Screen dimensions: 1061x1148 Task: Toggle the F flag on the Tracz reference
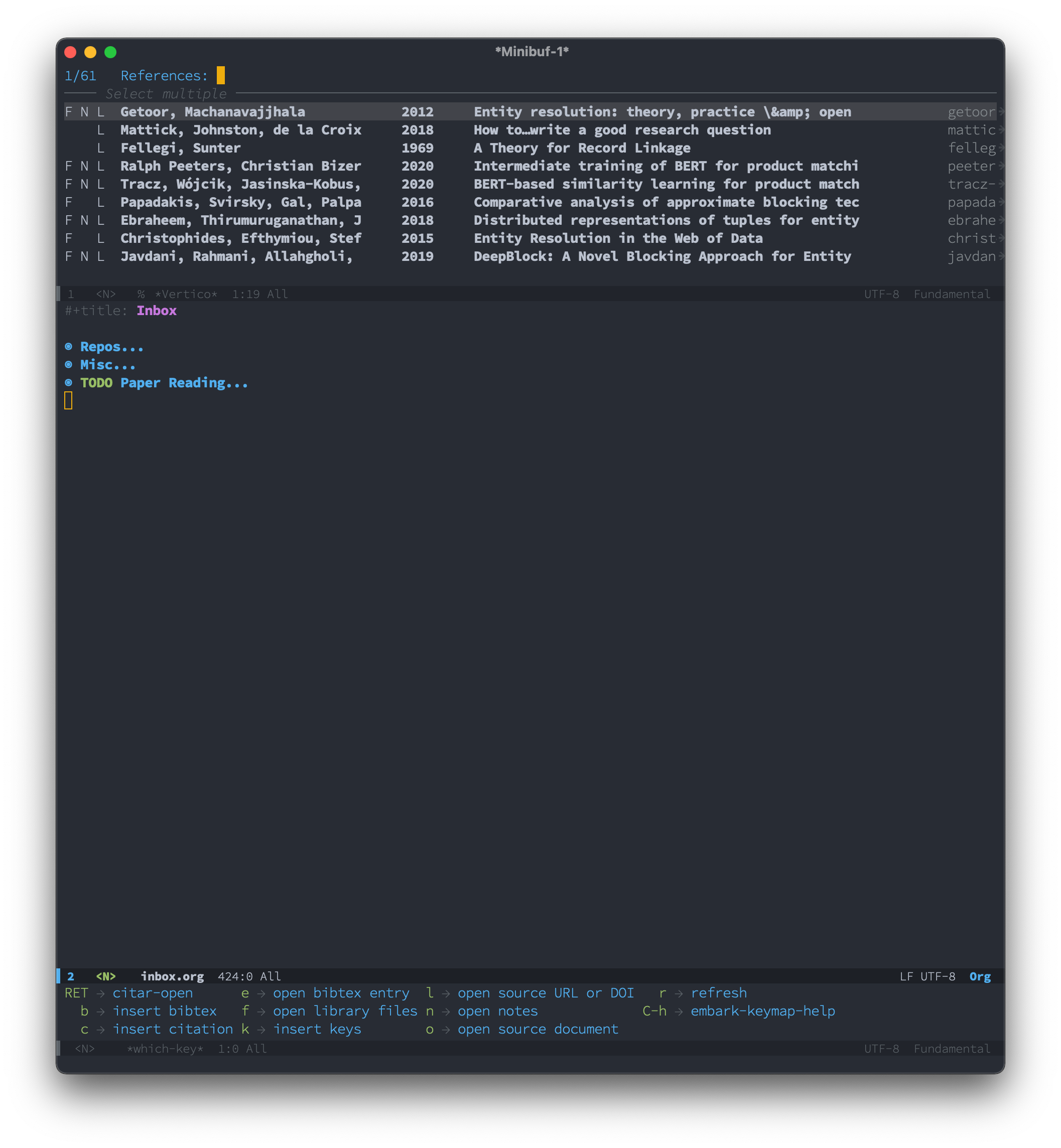coord(68,184)
